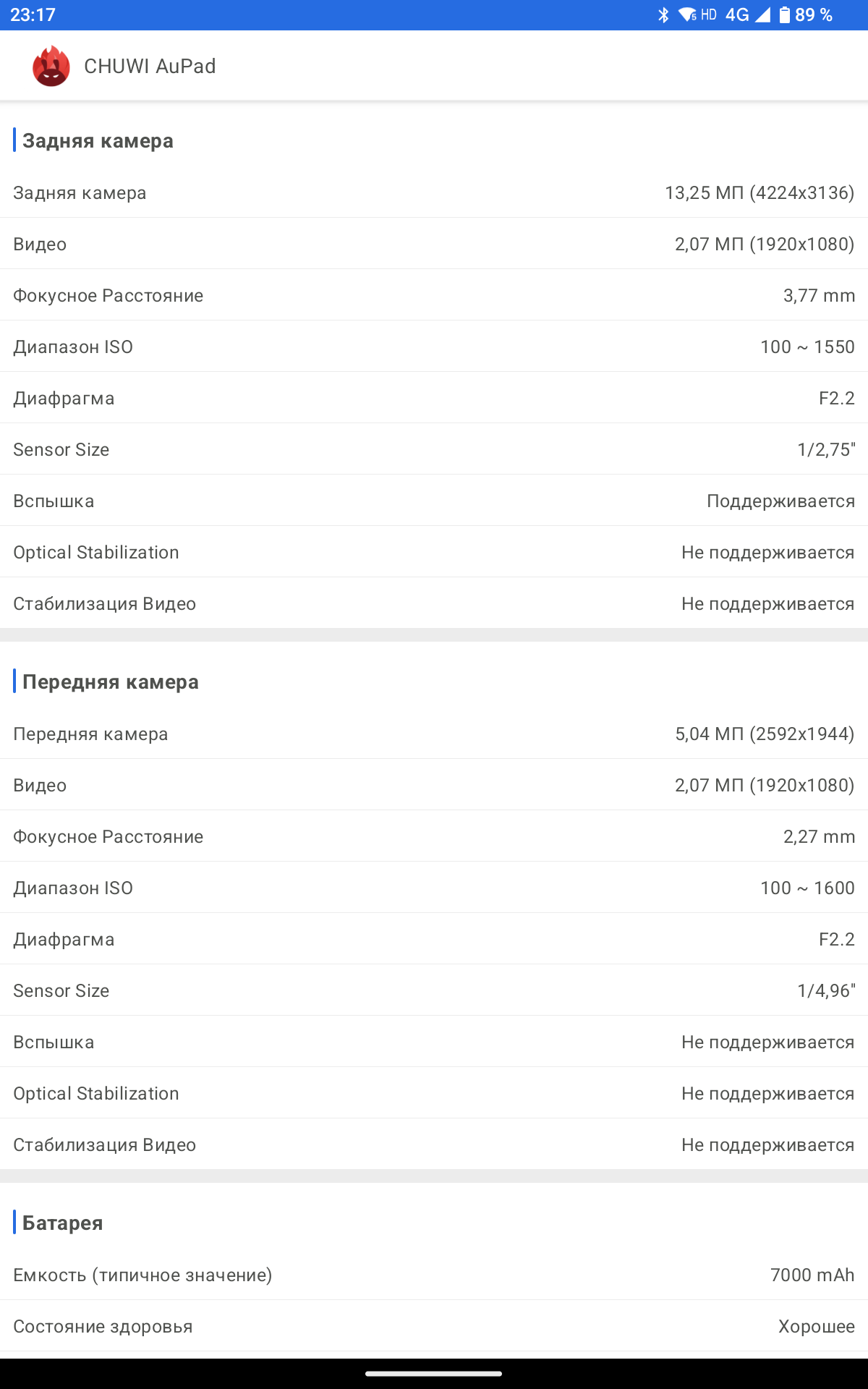
Task: Select the Передняя камера section header
Action: pos(110,681)
